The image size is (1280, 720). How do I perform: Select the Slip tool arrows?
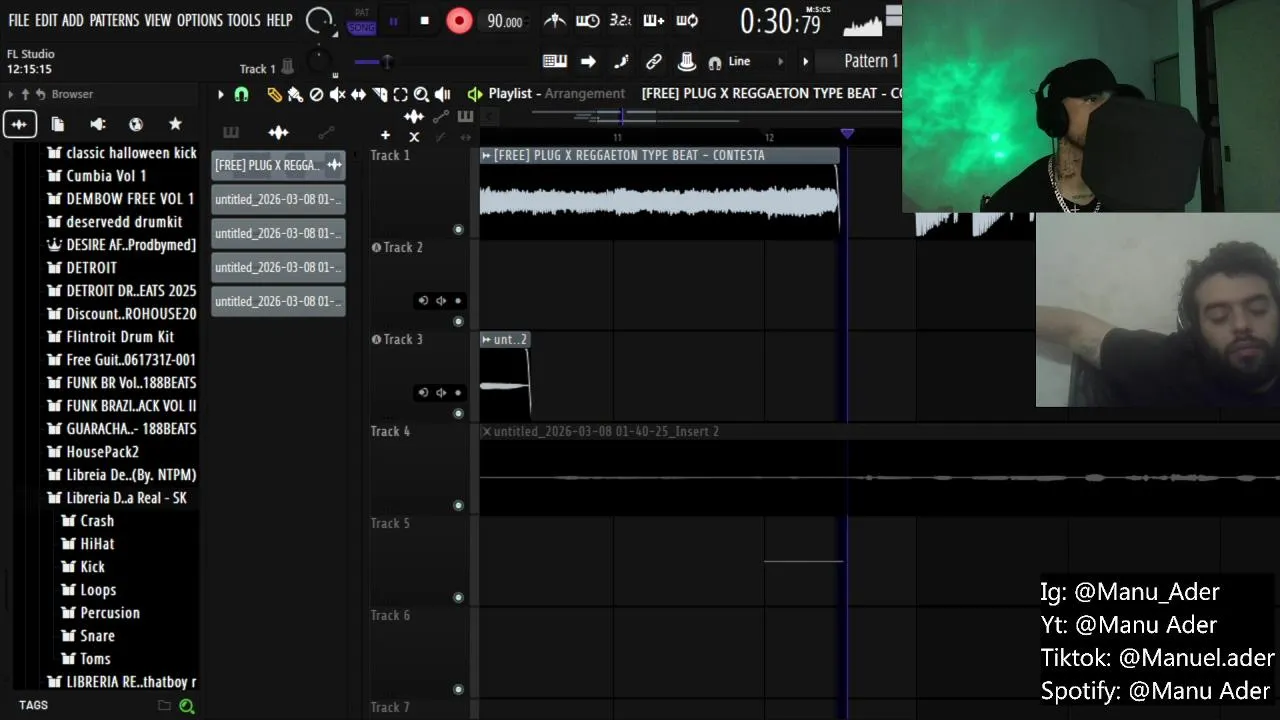coord(358,94)
